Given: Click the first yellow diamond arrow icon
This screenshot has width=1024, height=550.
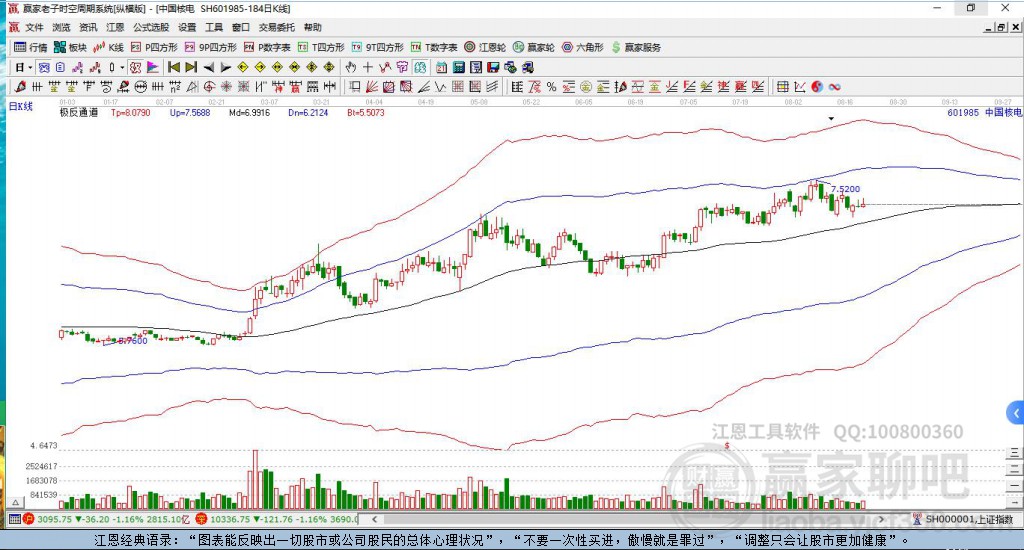Looking at the screenshot, I should 243,67.
